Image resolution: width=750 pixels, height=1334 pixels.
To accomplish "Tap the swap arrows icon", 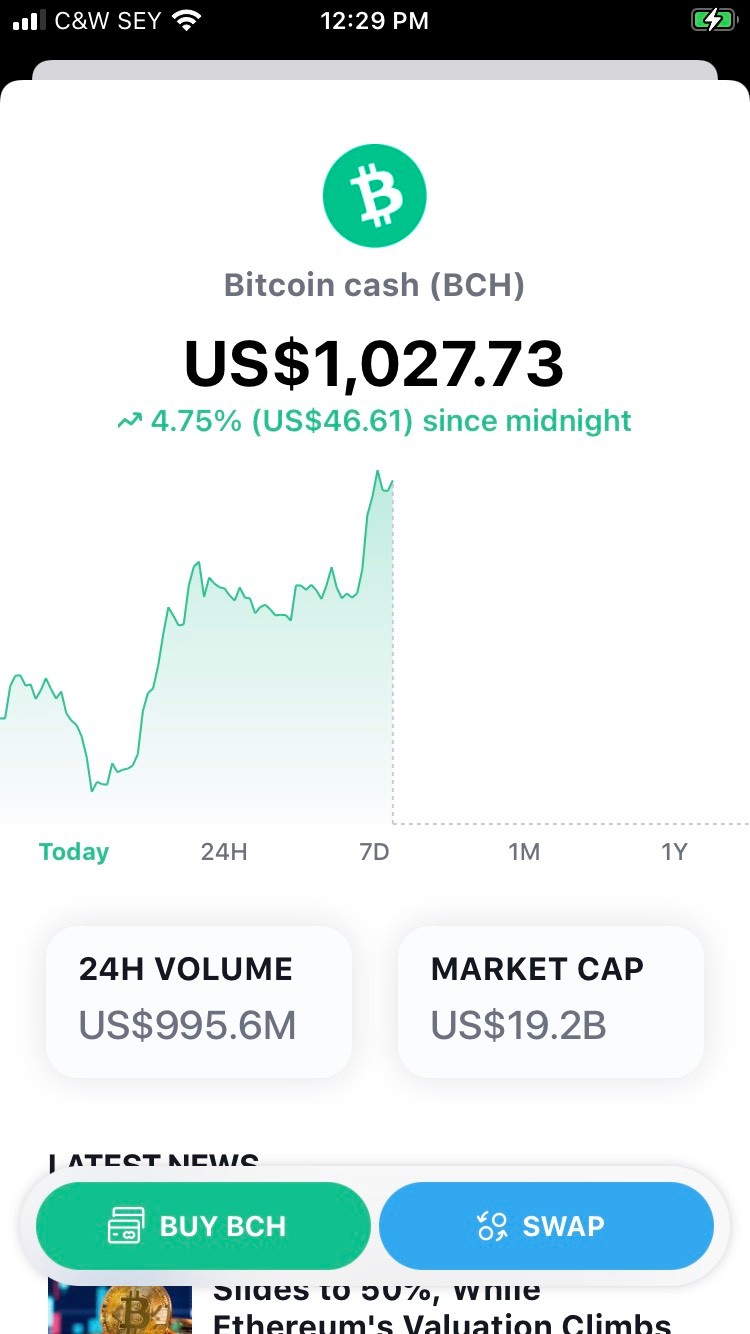I will pyautogui.click(x=492, y=1226).
